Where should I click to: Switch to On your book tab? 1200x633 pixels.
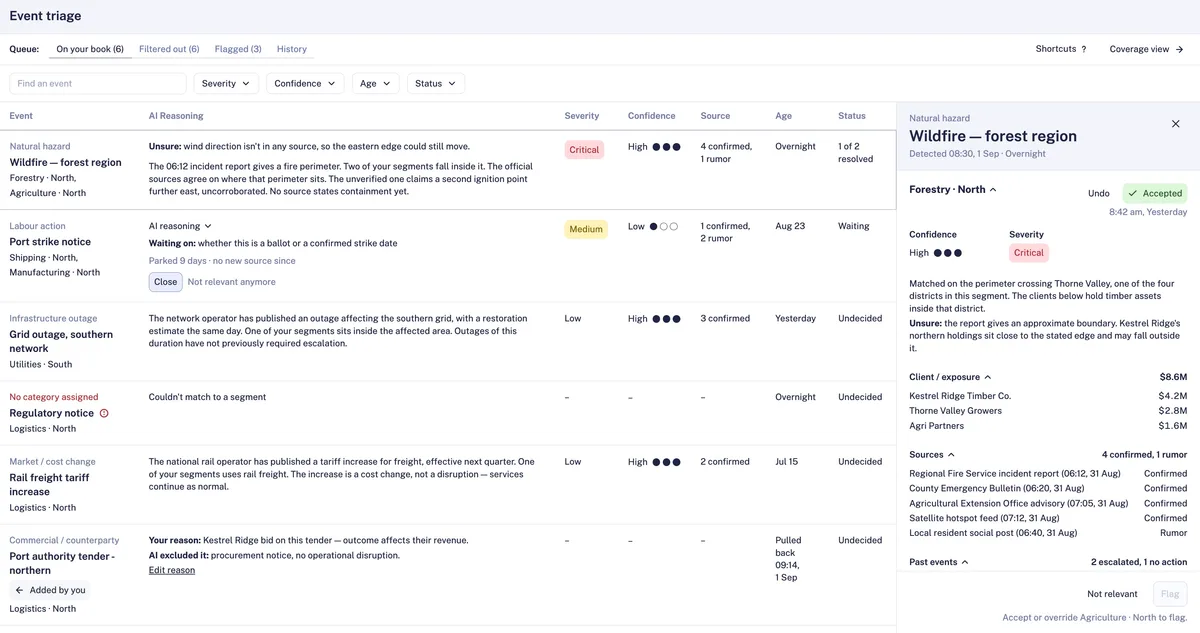90,49
